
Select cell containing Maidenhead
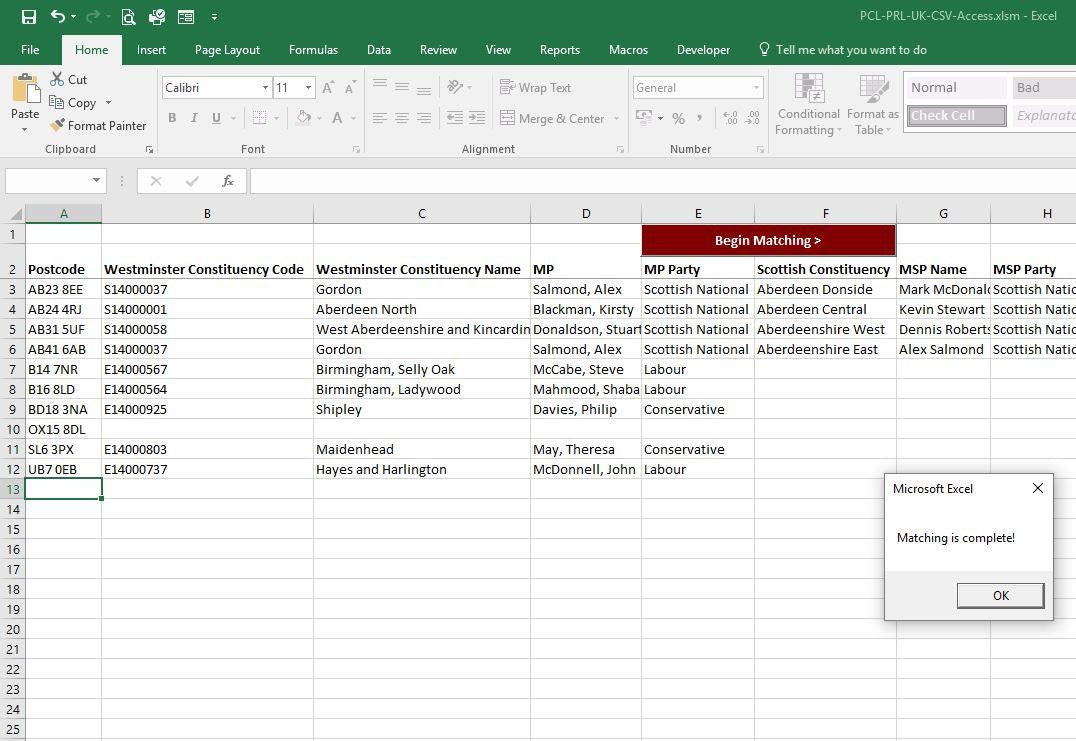click(421, 449)
